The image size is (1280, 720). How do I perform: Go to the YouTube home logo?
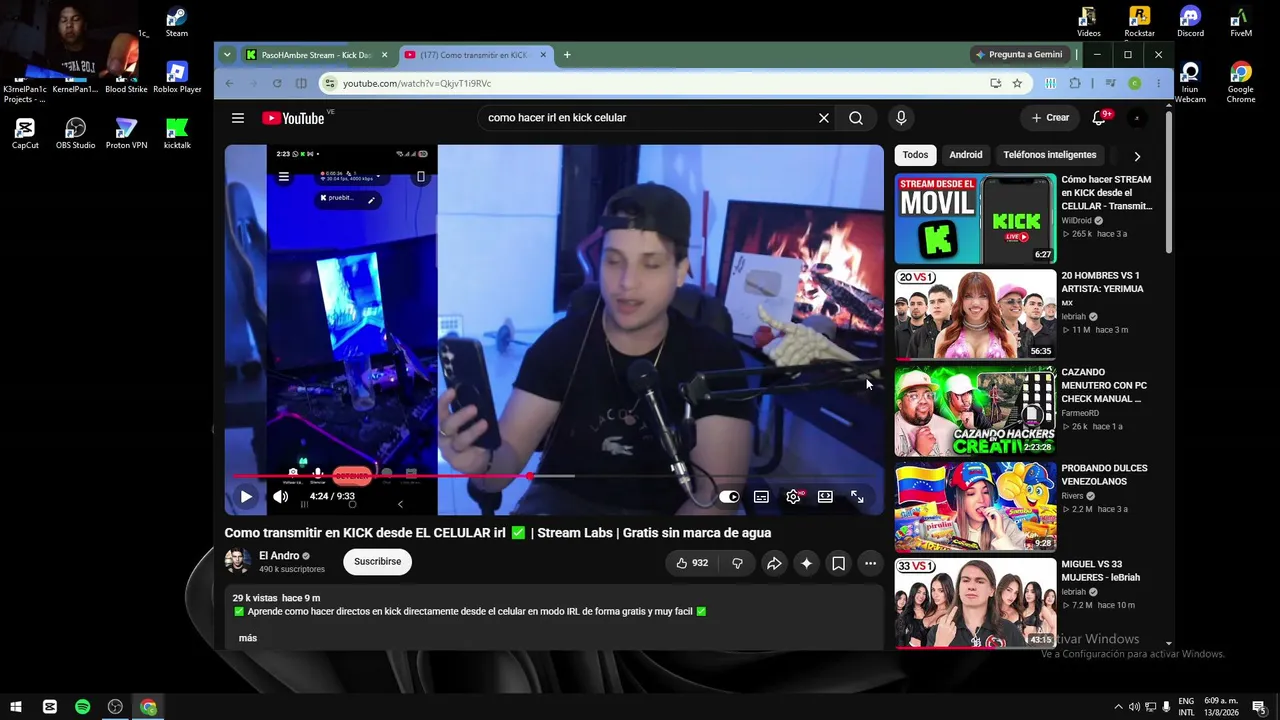(293, 118)
